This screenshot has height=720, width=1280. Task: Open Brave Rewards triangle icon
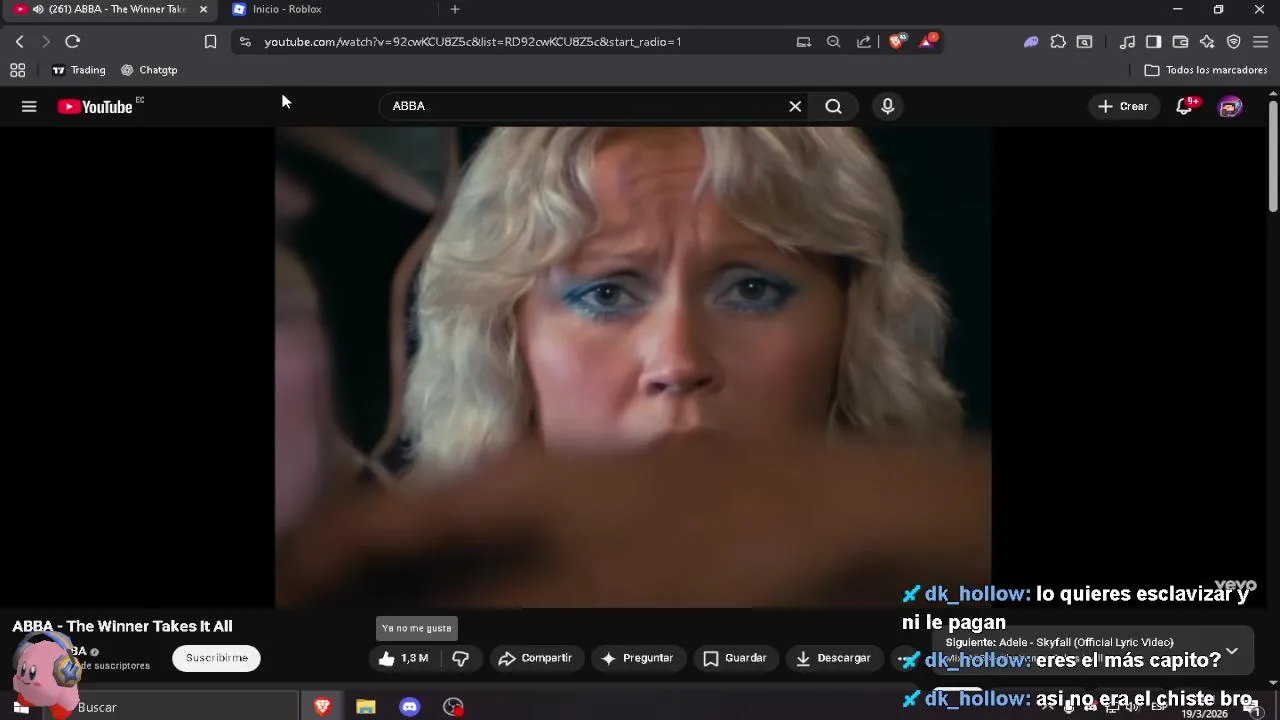pyautogui.click(x=927, y=41)
